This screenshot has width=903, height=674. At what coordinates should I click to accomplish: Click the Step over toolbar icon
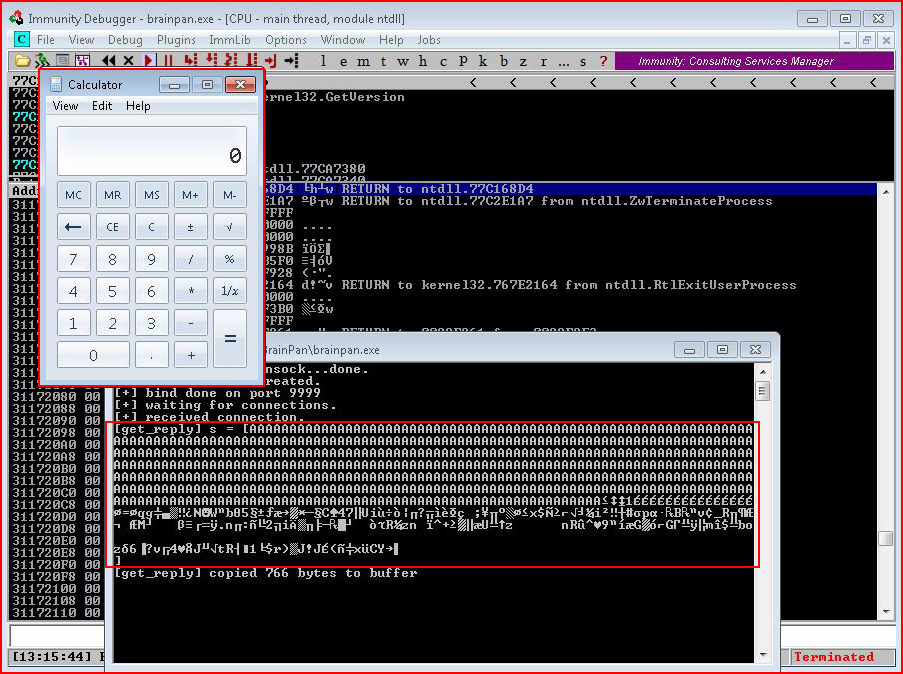click(211, 60)
